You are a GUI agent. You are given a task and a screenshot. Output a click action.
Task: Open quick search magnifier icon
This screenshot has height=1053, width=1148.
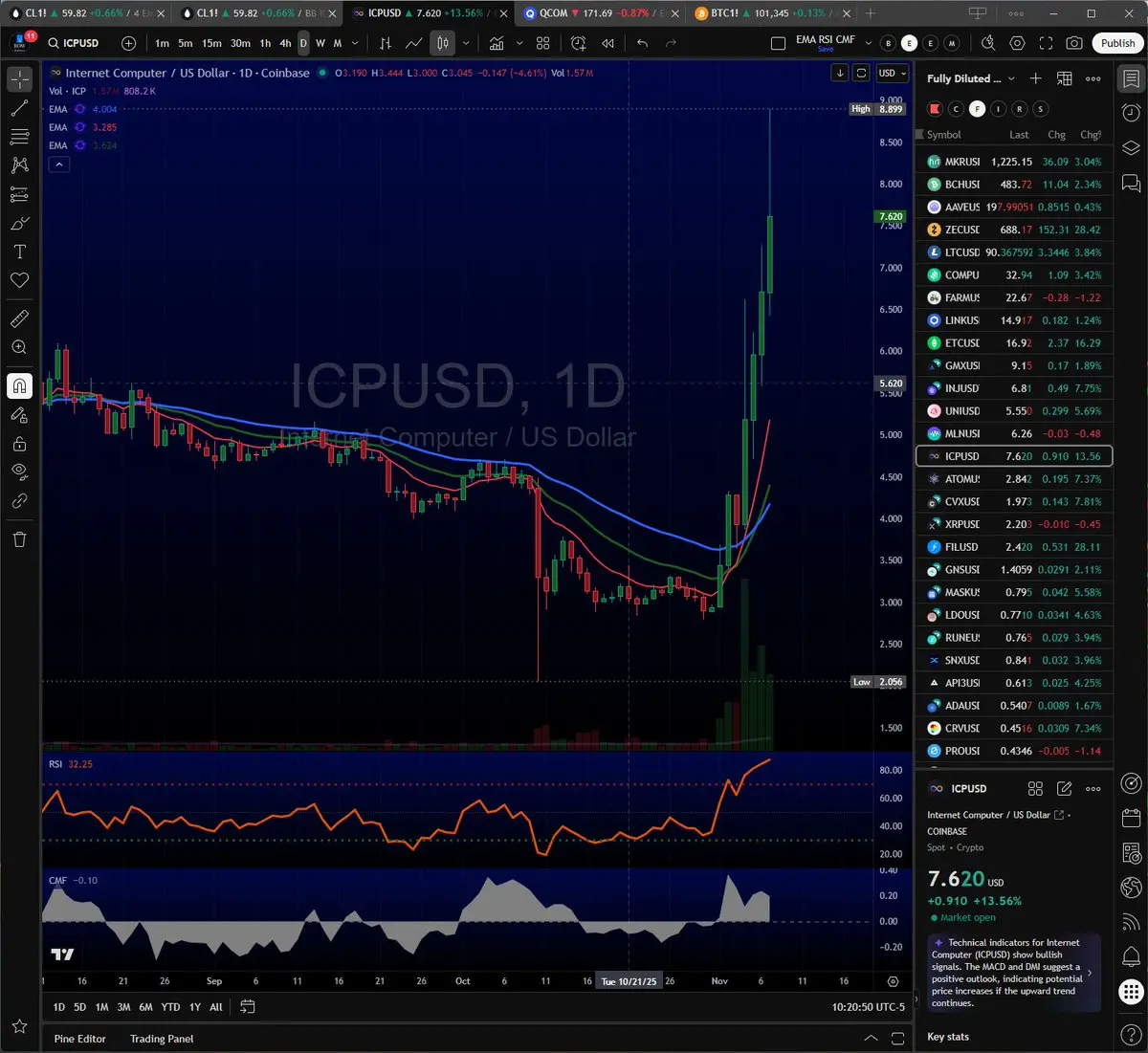click(988, 43)
